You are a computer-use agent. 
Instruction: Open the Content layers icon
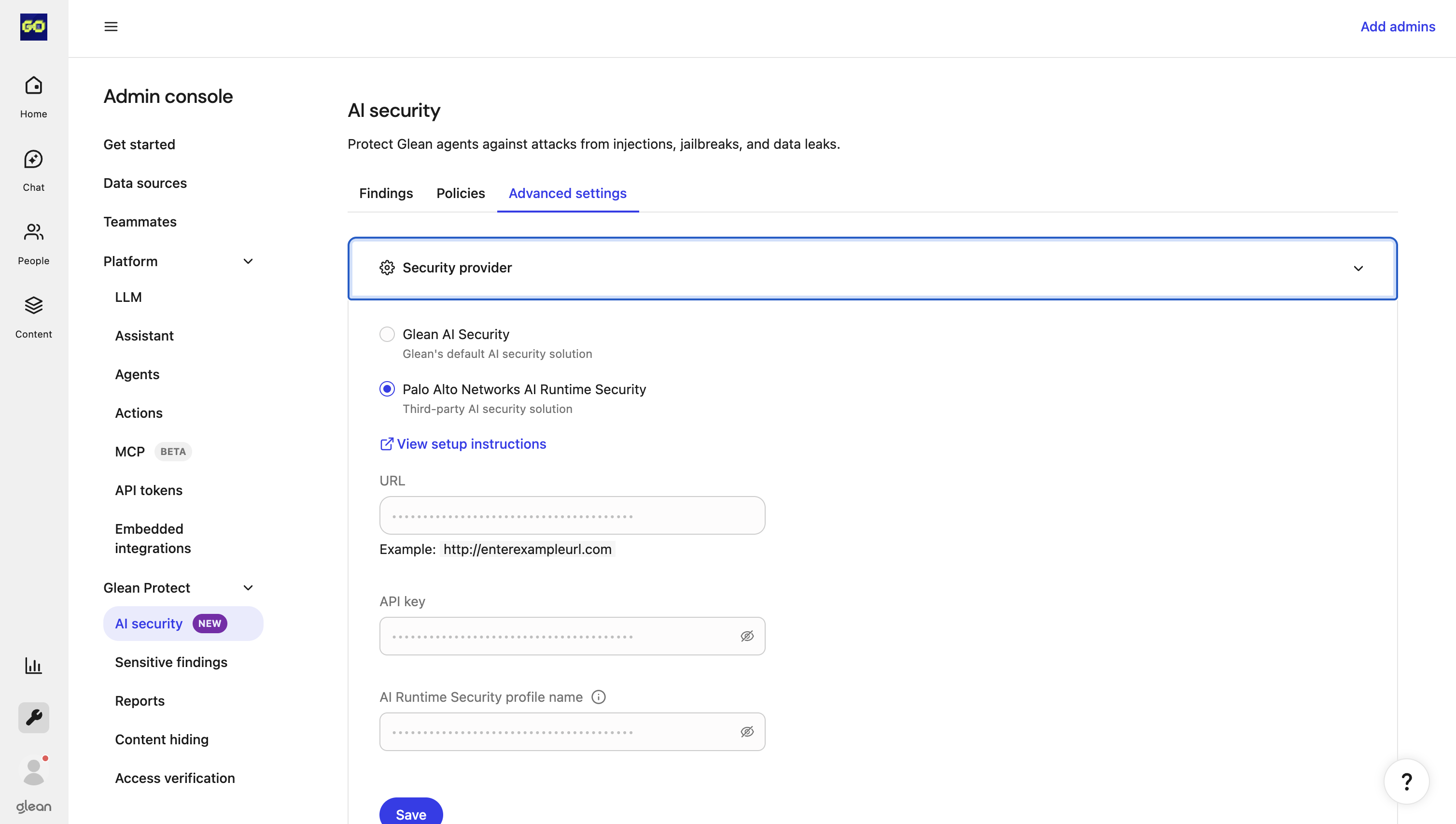(33, 306)
